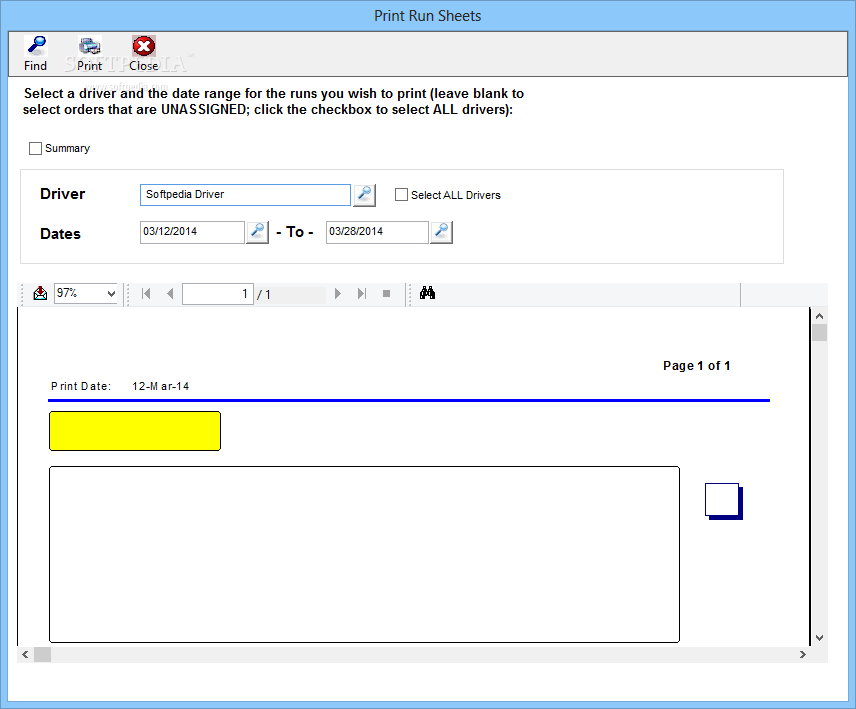Click the 'Dates' label
The height and width of the screenshot is (709, 856).
click(60, 234)
